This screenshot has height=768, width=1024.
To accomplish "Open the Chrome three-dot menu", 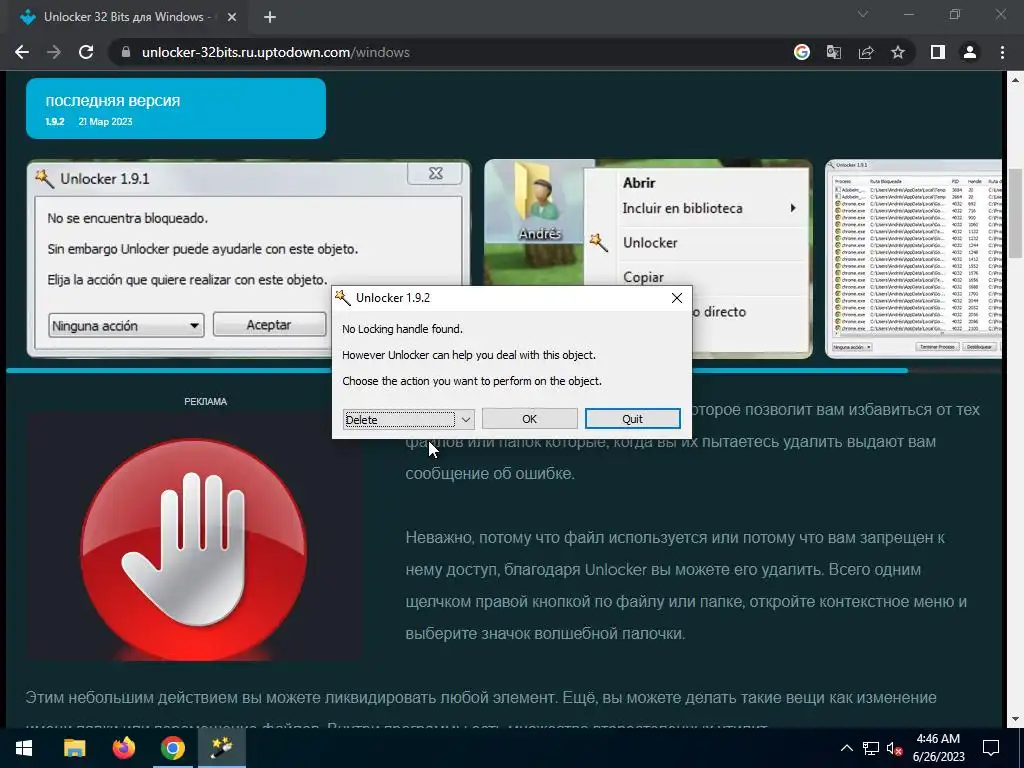I will 1002,52.
